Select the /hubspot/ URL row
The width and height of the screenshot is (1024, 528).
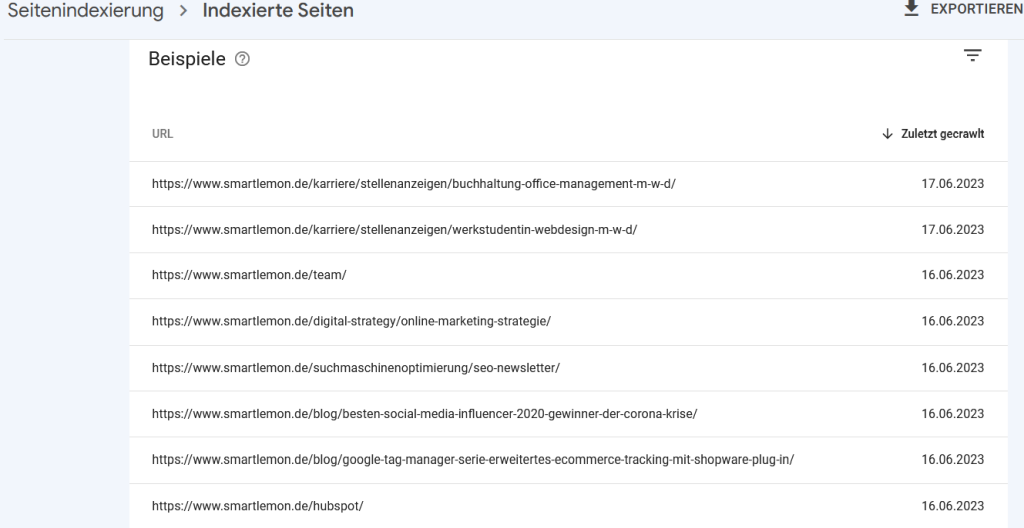coord(568,506)
